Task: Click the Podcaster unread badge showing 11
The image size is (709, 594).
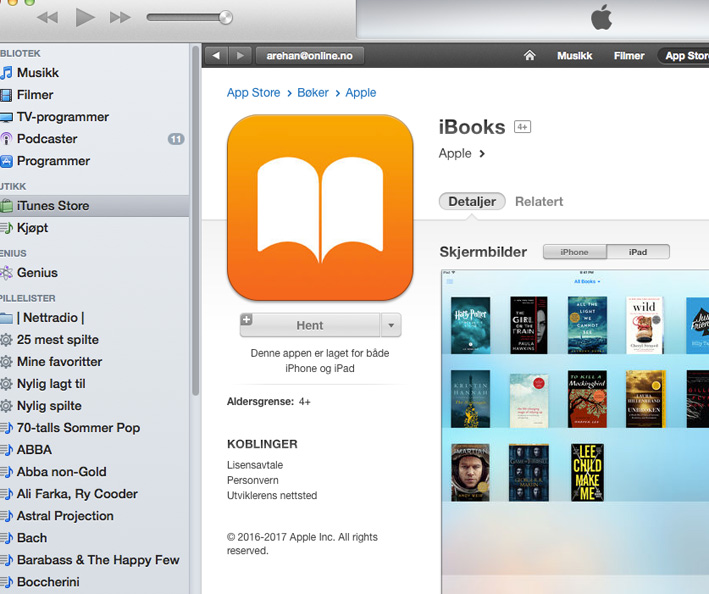Action: click(176, 139)
